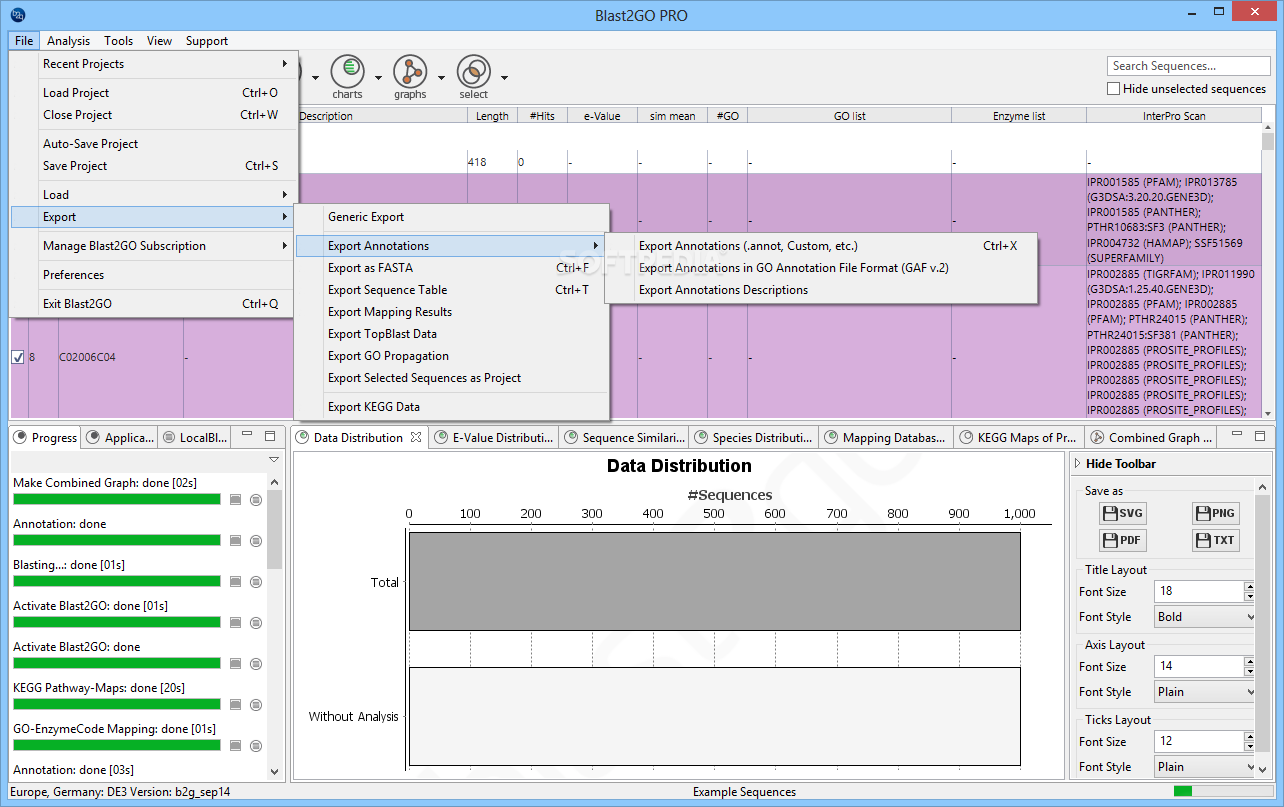Click square icon on KEGG Pathway-Maps row

tap(235, 704)
